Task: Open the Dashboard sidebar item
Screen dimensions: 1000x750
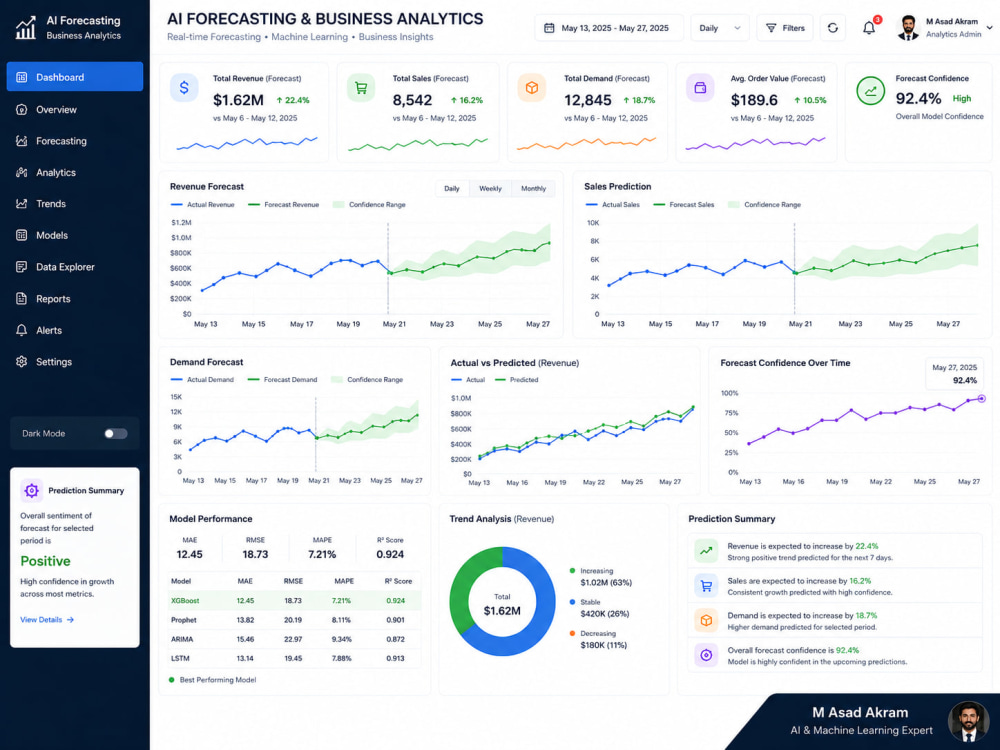Action: pyautogui.click(x=75, y=77)
